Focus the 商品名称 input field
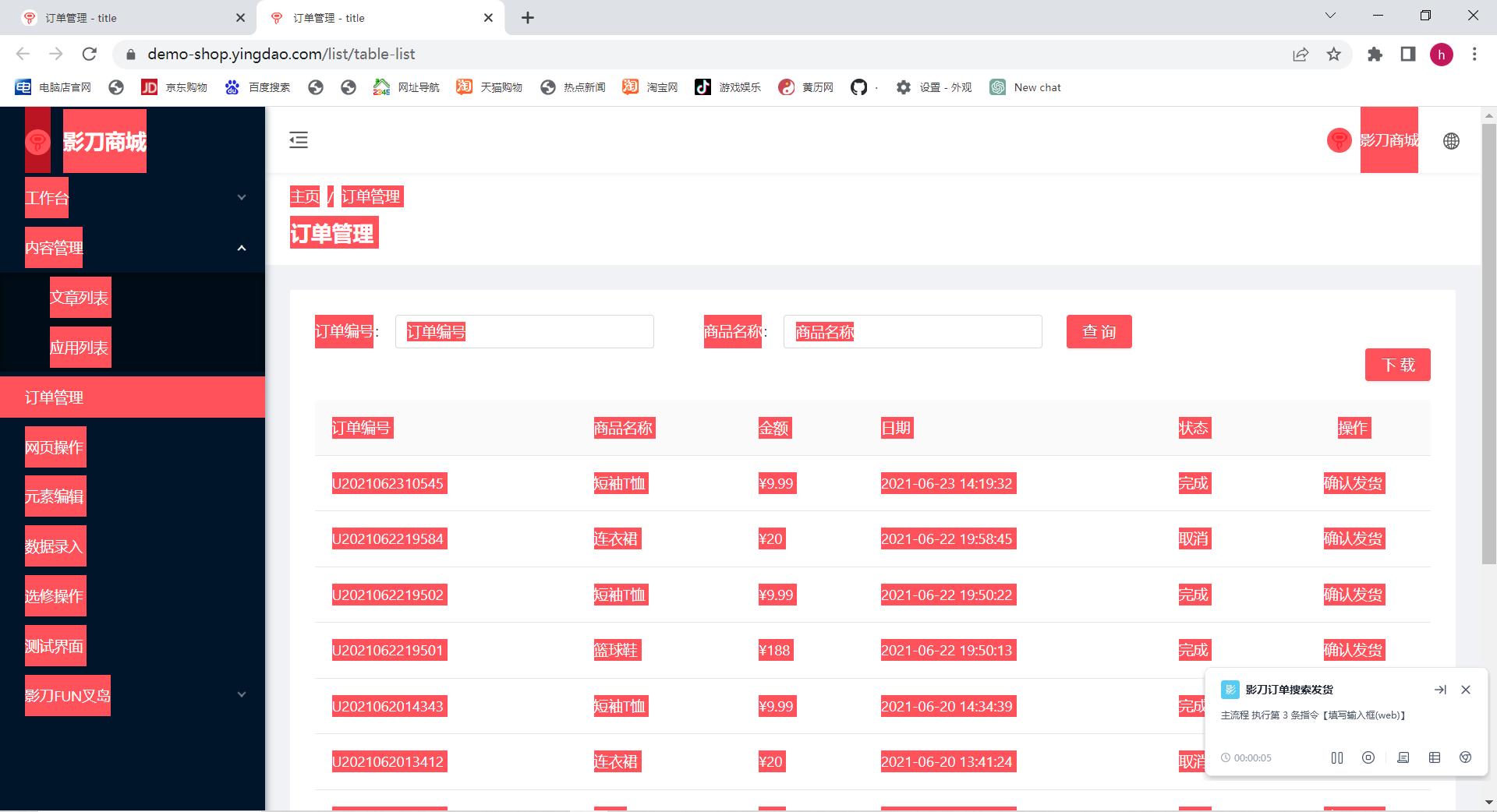The width and height of the screenshot is (1497, 812). coord(912,332)
